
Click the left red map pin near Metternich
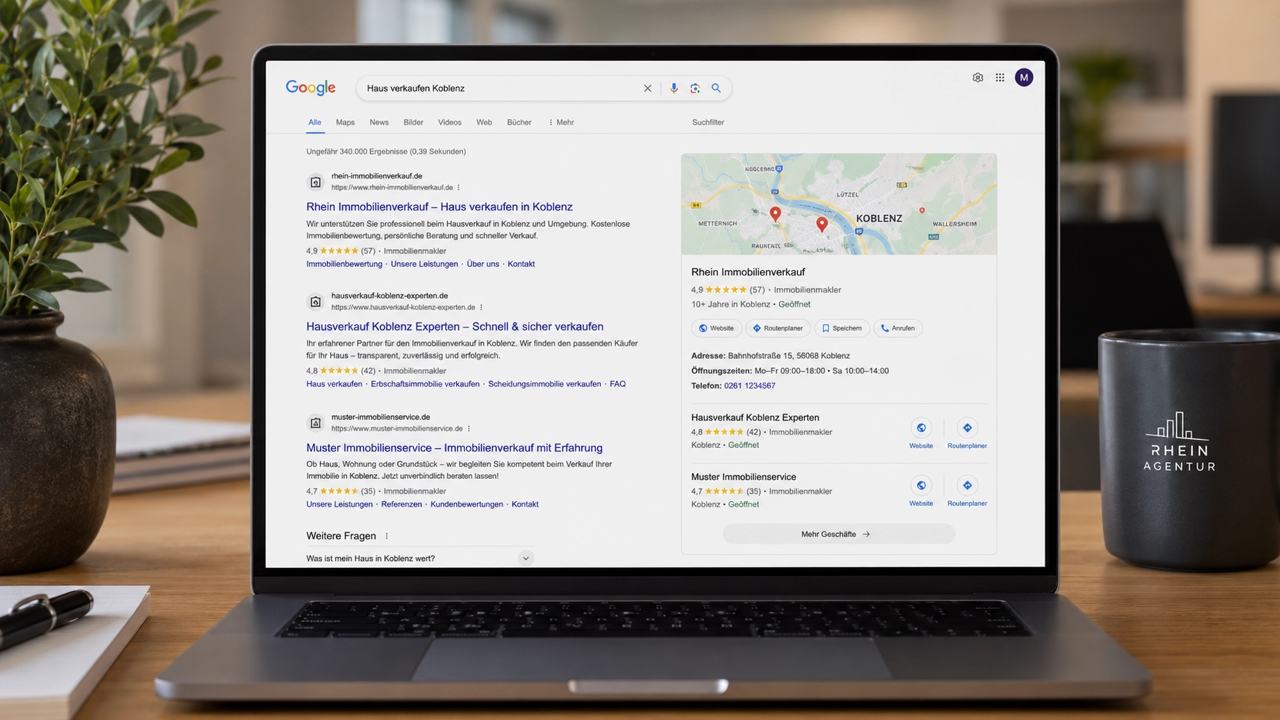click(775, 214)
